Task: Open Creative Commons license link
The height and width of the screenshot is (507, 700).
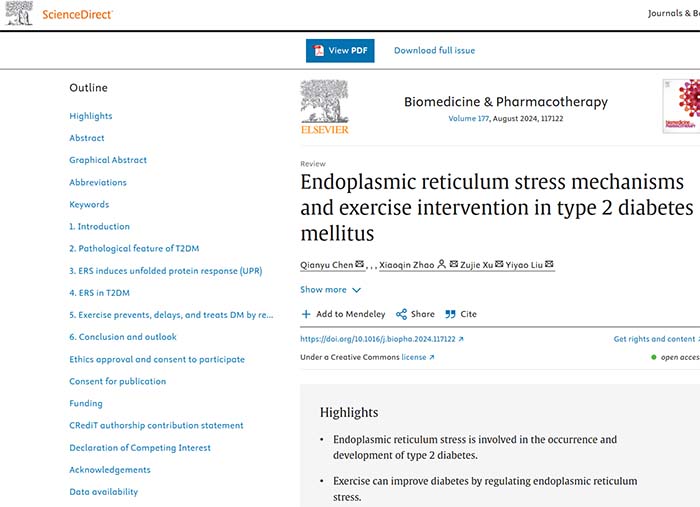Action: click(417, 357)
